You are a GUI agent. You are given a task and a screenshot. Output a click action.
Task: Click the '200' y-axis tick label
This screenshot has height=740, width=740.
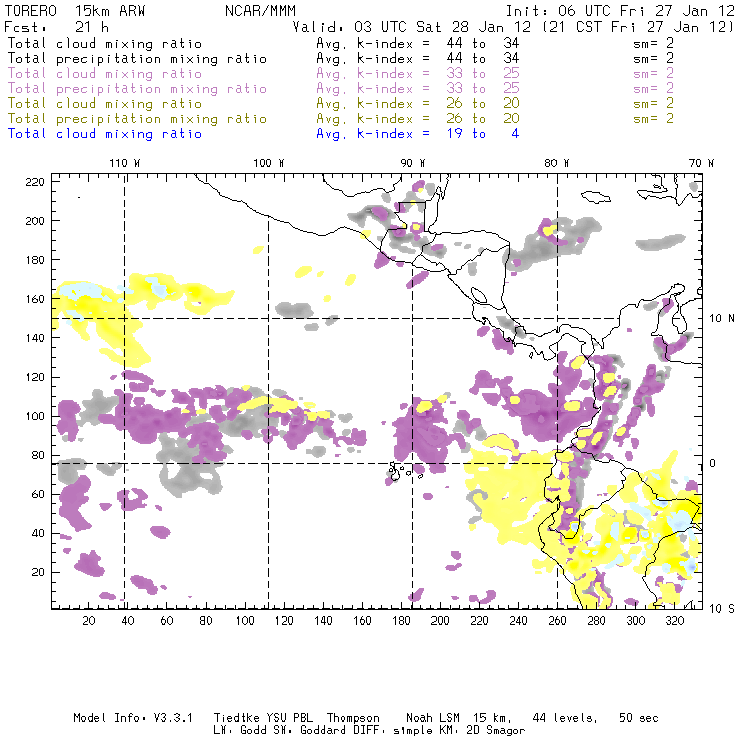(35, 221)
